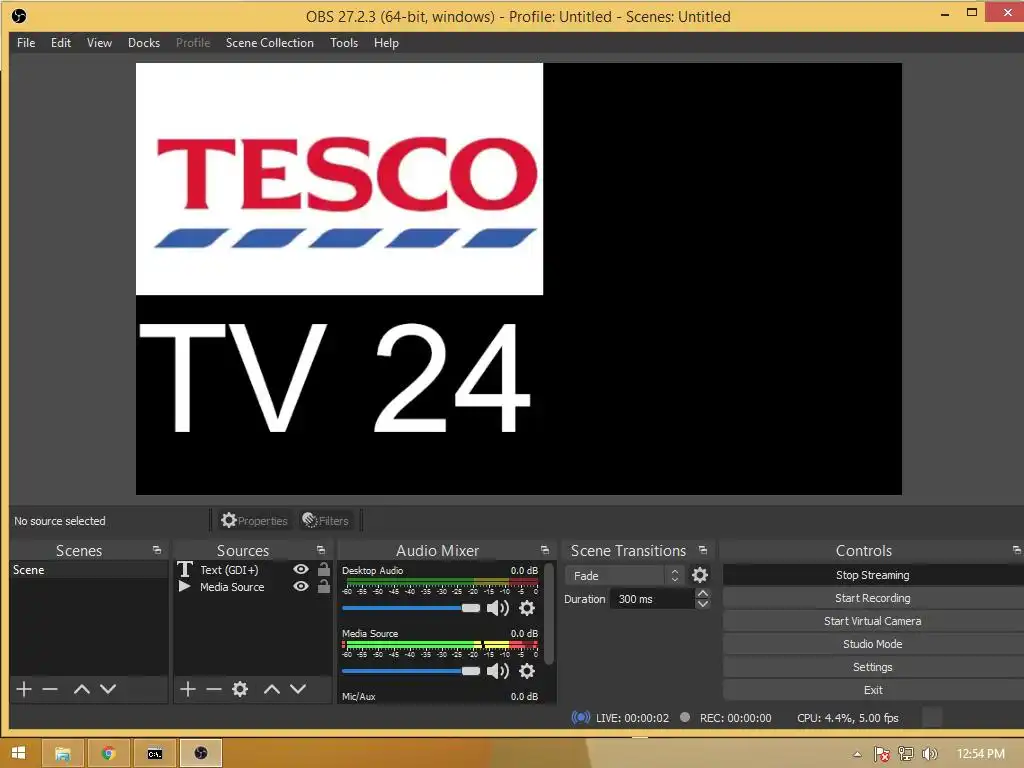The image size is (1024, 768).
Task: Click OBS icon in taskbar
Action: [201, 753]
